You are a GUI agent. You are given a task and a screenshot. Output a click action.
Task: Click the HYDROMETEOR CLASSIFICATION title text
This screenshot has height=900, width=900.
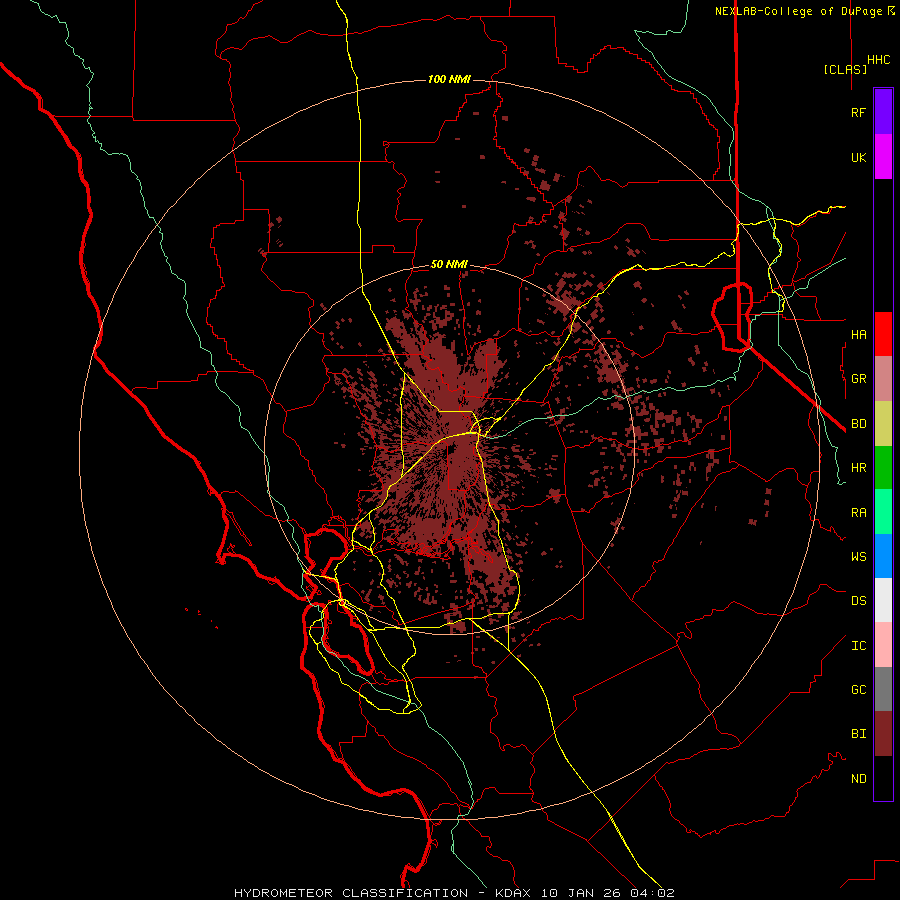point(351,893)
